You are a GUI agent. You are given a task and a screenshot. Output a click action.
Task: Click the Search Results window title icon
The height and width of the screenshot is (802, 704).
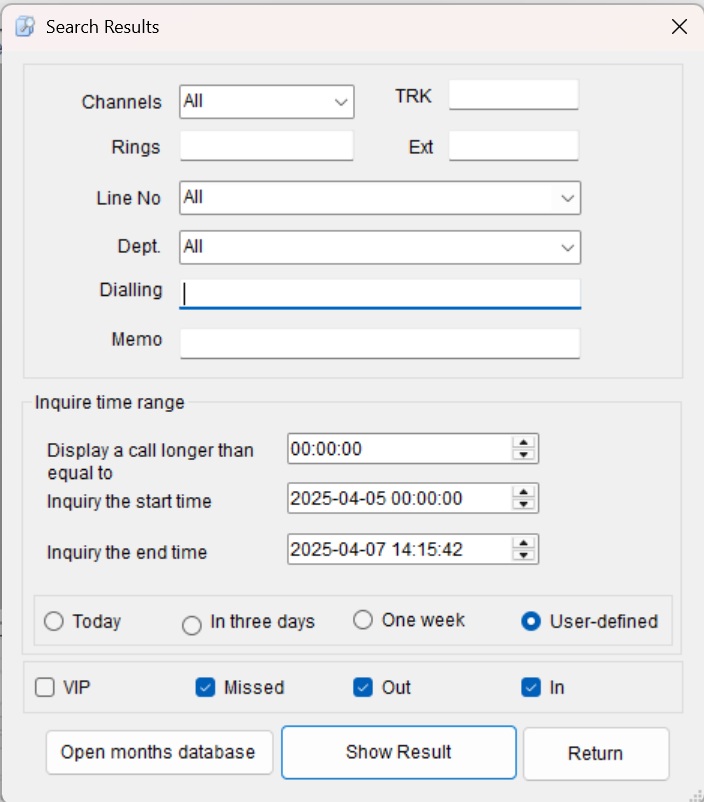point(25,27)
